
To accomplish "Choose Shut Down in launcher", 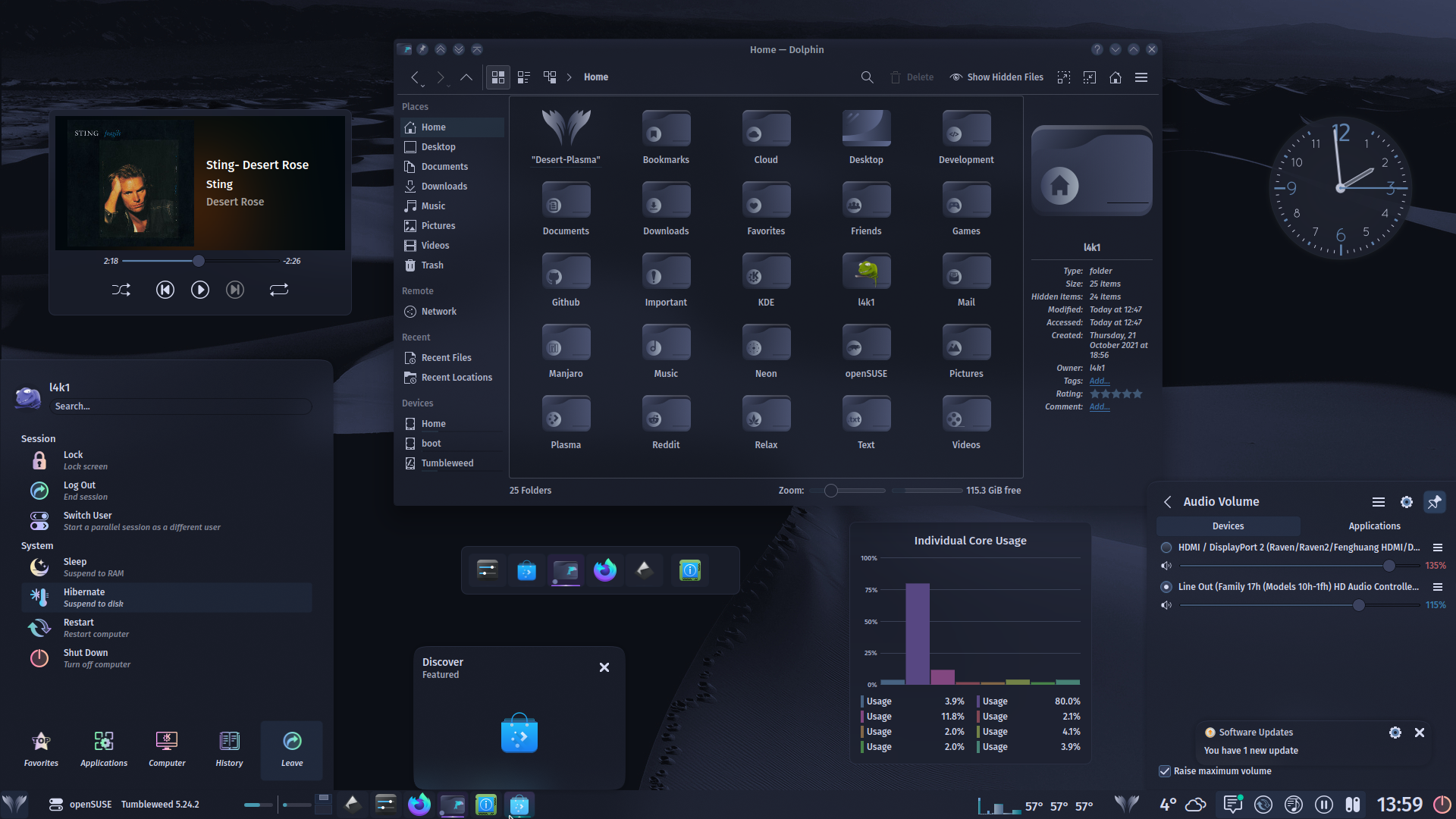I will tap(167, 658).
